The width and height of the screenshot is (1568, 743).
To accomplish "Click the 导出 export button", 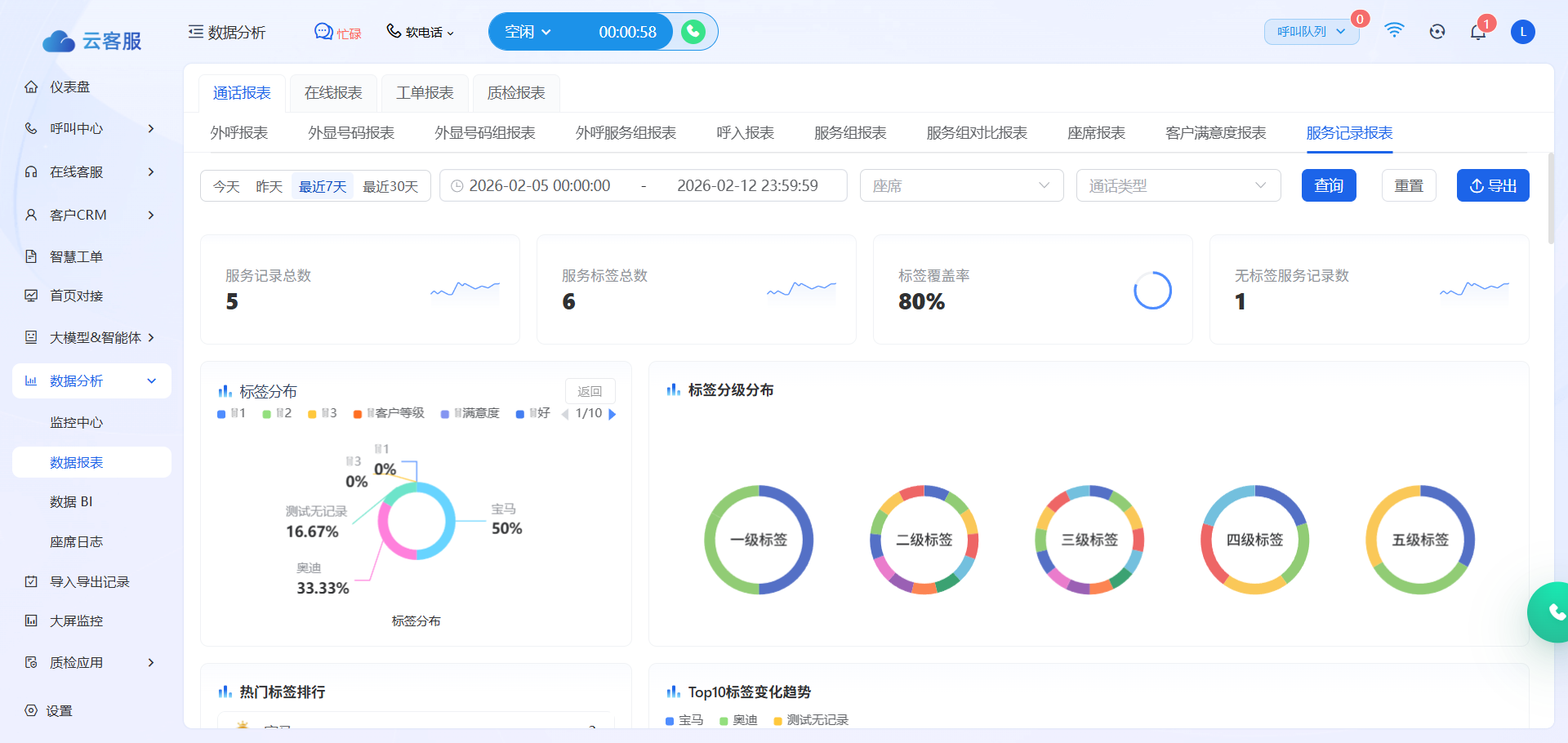I will click(x=1493, y=185).
